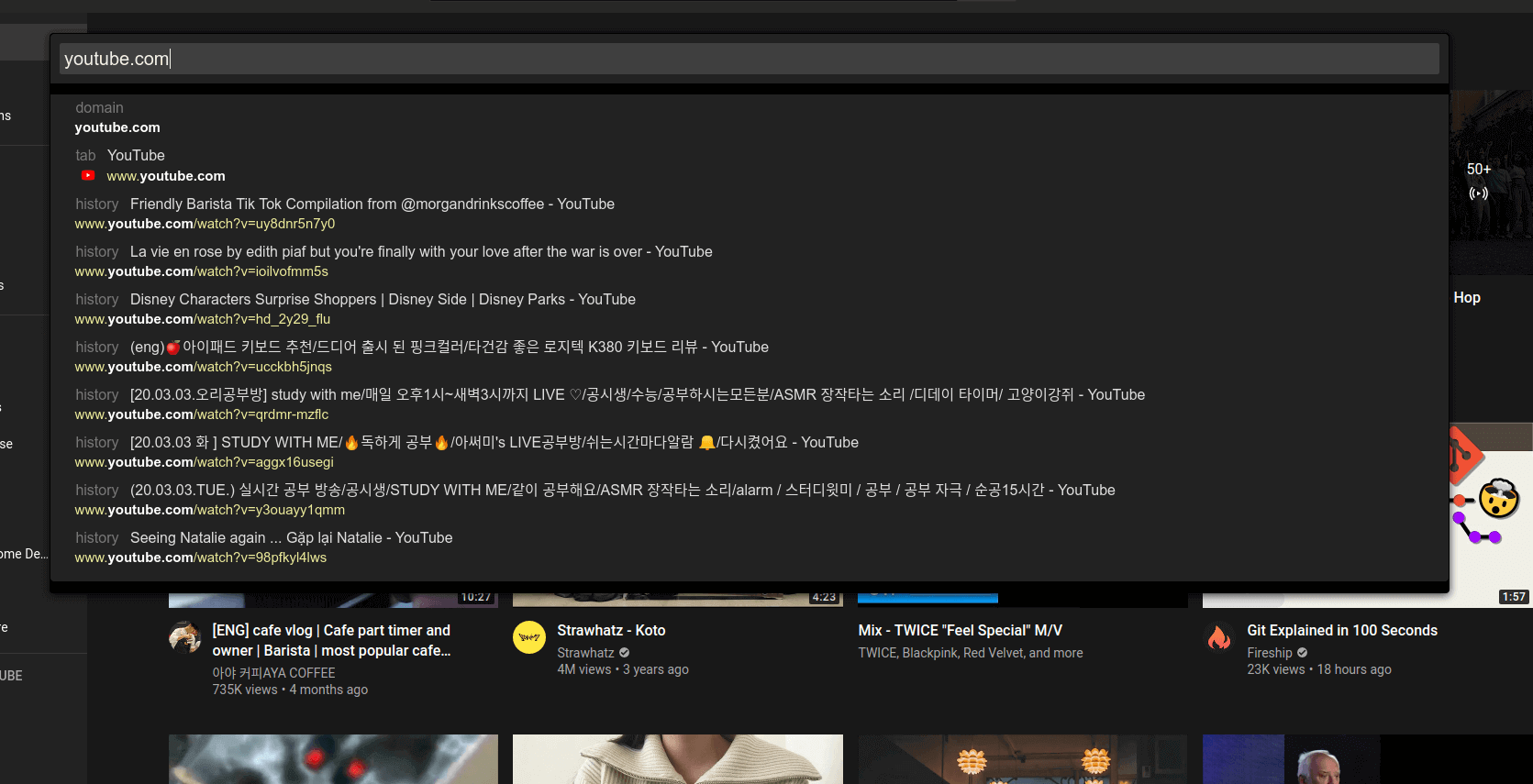Click the AYA COFFEE channel avatar
1533x784 pixels.
pos(185,637)
